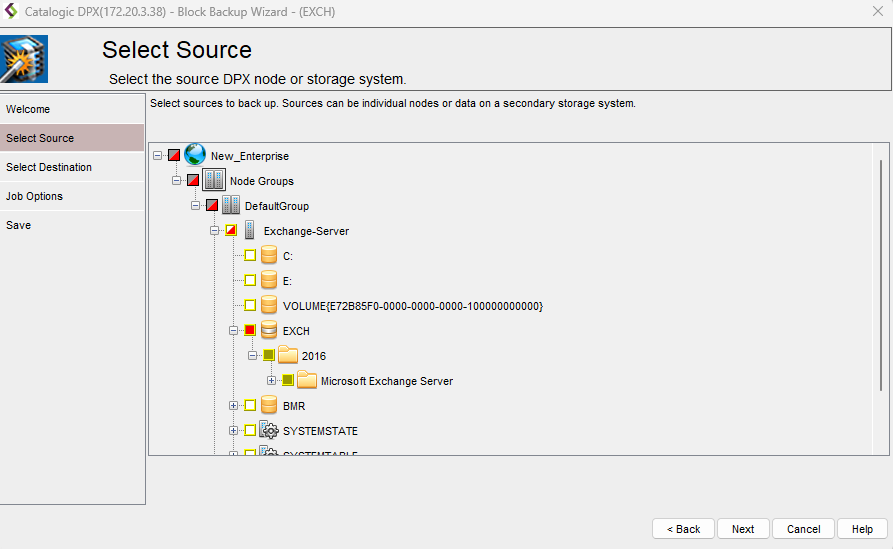Go to Select Destination step

49,167
